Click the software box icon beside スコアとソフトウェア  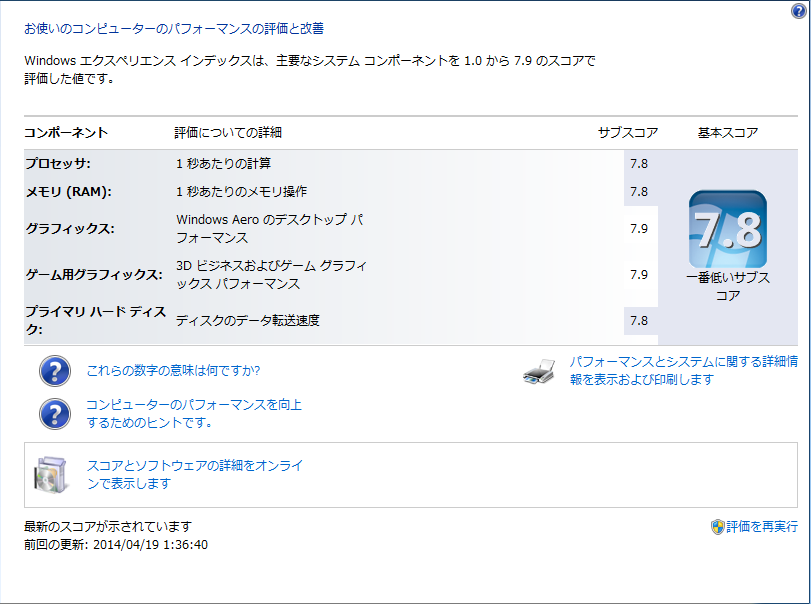click(x=51, y=475)
